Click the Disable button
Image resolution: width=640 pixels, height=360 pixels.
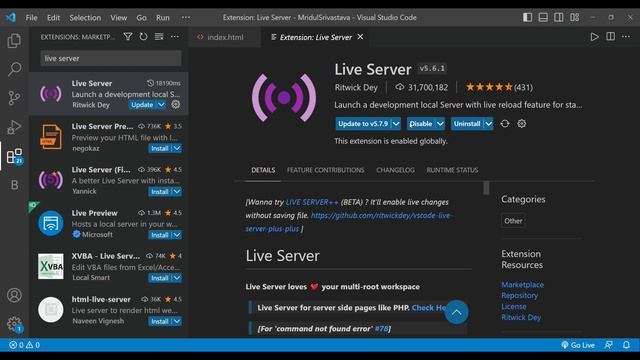[x=420, y=124]
